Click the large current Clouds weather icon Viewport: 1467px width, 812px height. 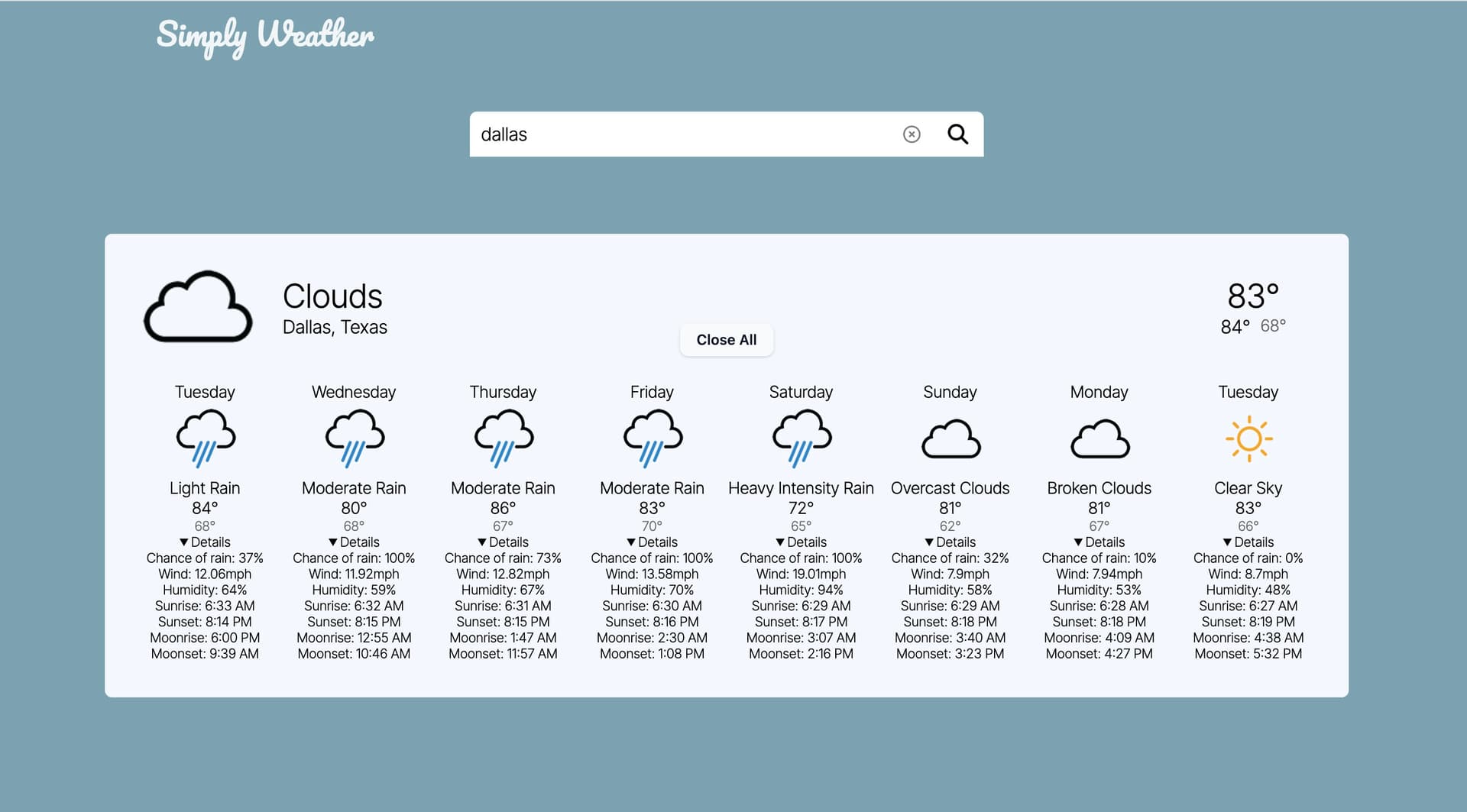click(198, 307)
